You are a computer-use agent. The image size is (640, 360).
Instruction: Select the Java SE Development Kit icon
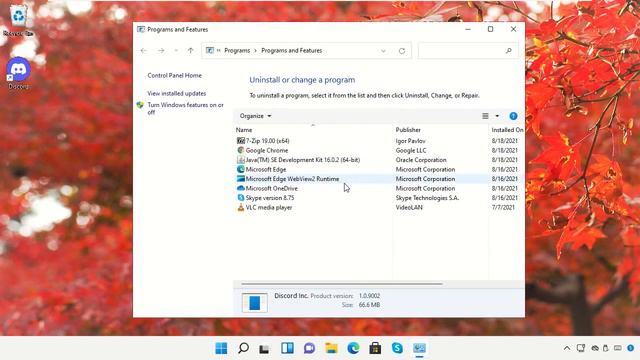pos(241,160)
